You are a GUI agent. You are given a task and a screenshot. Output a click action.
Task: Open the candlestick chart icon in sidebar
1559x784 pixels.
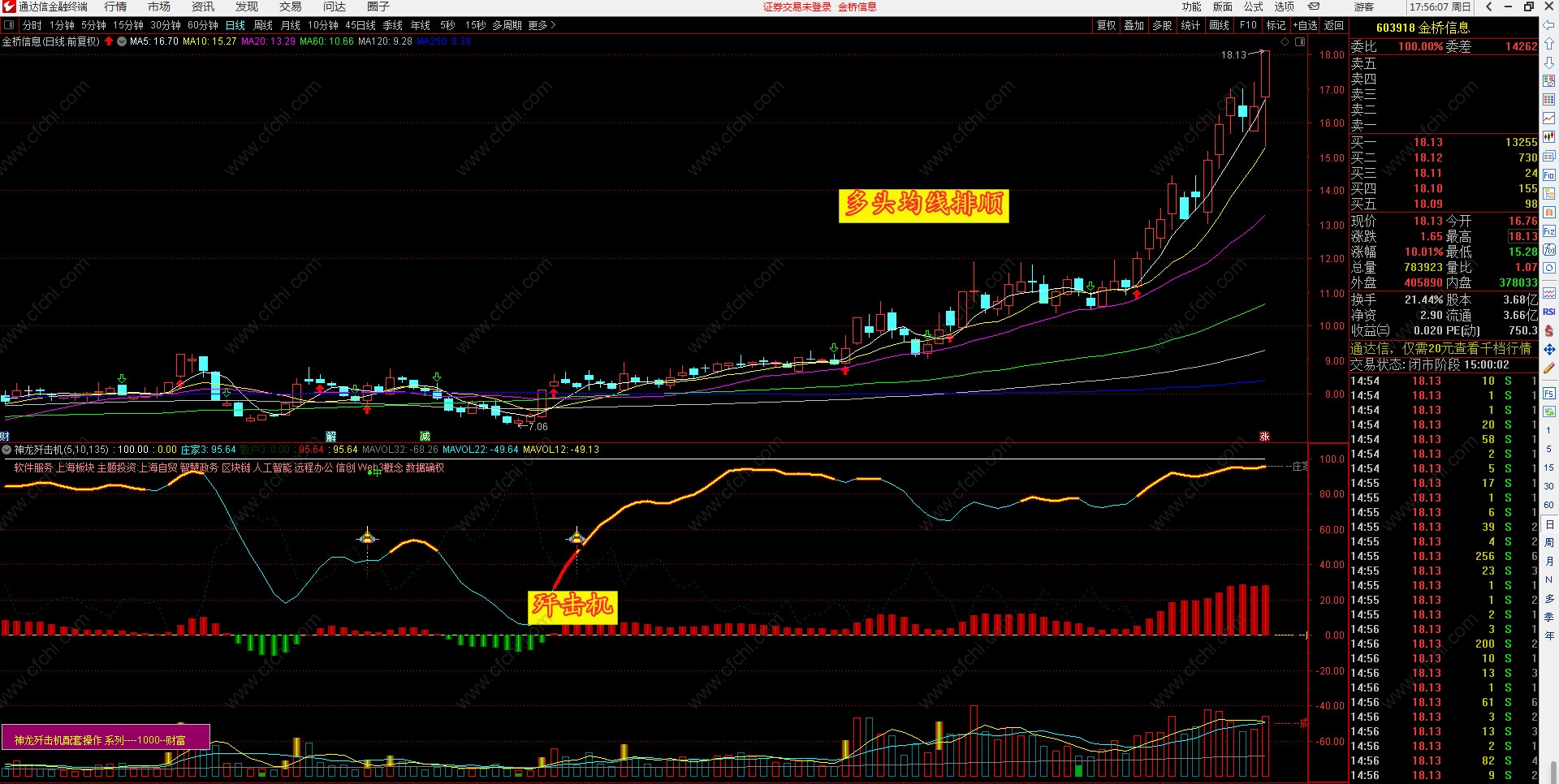tap(1549, 137)
